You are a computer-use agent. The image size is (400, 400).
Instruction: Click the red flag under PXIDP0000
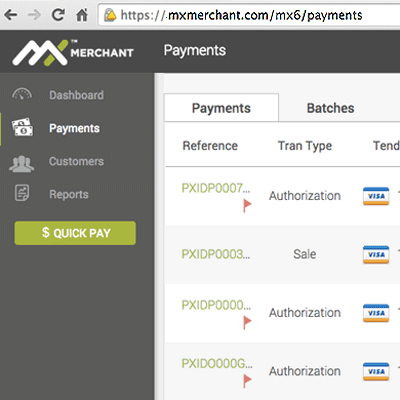(247, 322)
